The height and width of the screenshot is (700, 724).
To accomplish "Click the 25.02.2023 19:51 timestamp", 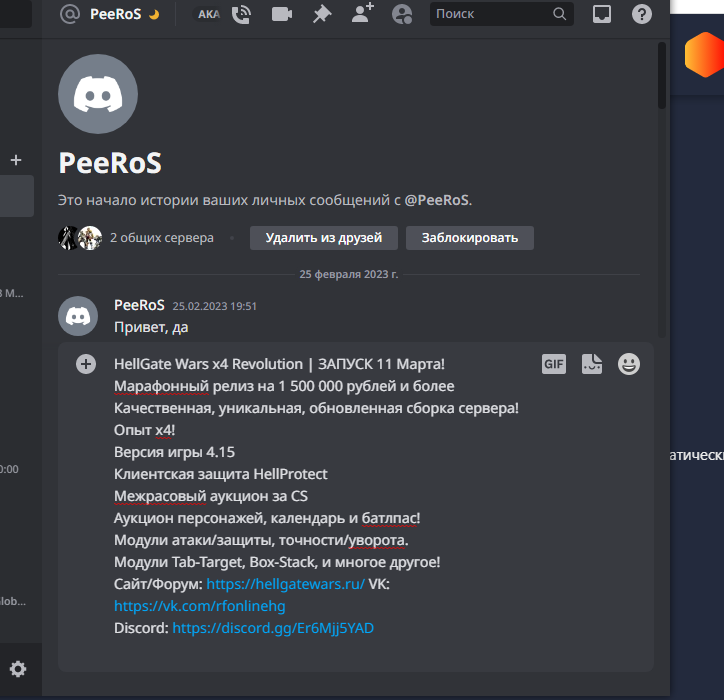I will 214,306.
